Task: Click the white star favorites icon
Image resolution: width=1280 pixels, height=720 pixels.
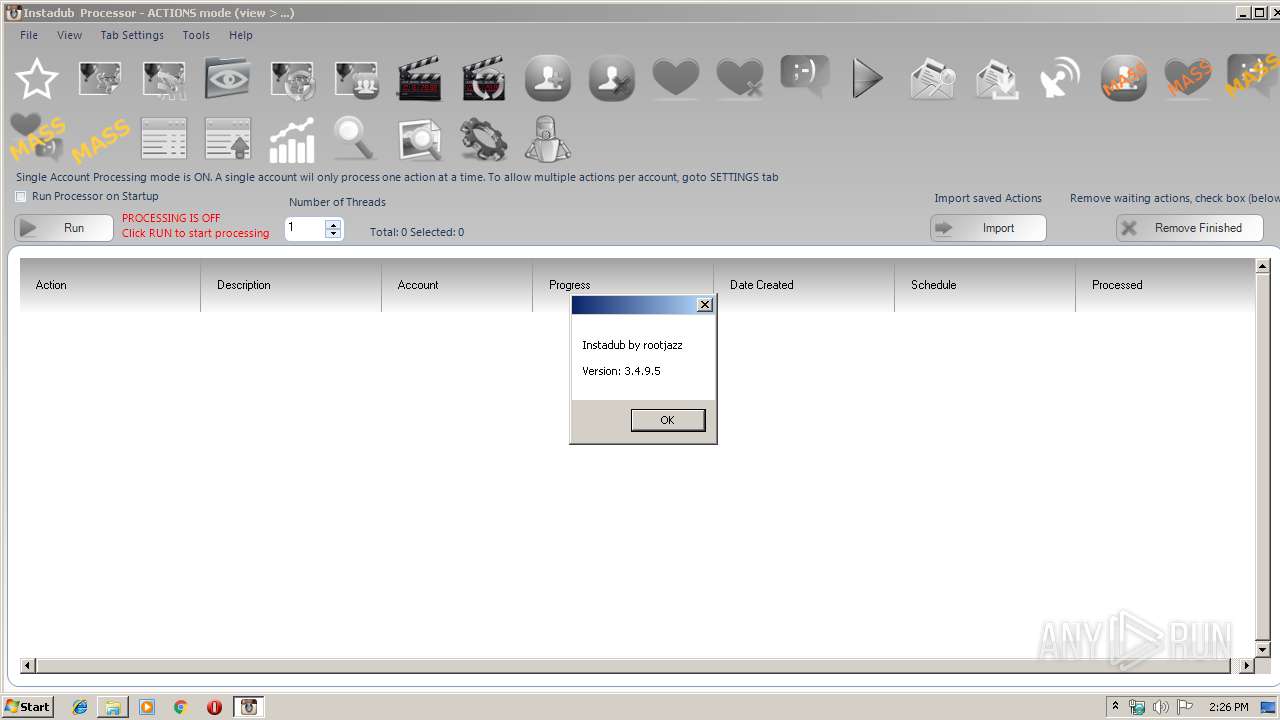Action: click(36, 78)
